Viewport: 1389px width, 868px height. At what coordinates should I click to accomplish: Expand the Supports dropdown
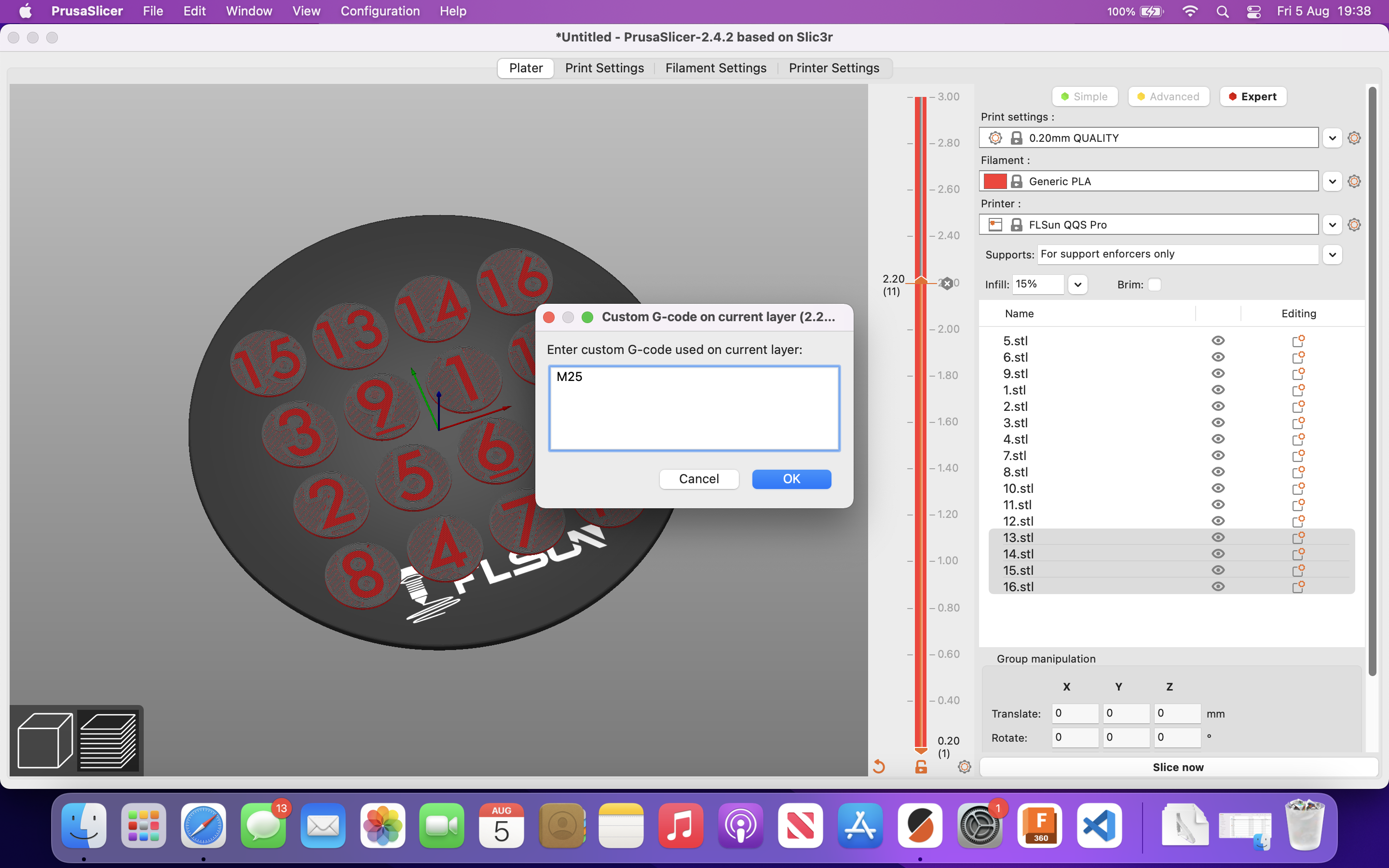1332,254
